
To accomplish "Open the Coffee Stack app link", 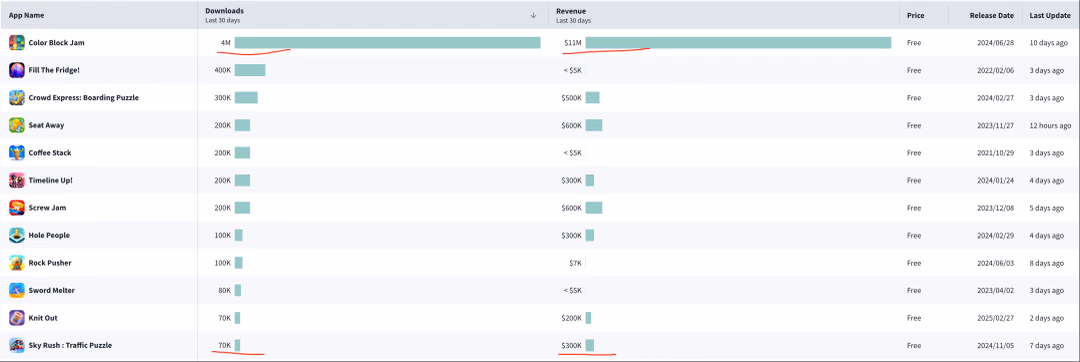I will (x=50, y=153).
